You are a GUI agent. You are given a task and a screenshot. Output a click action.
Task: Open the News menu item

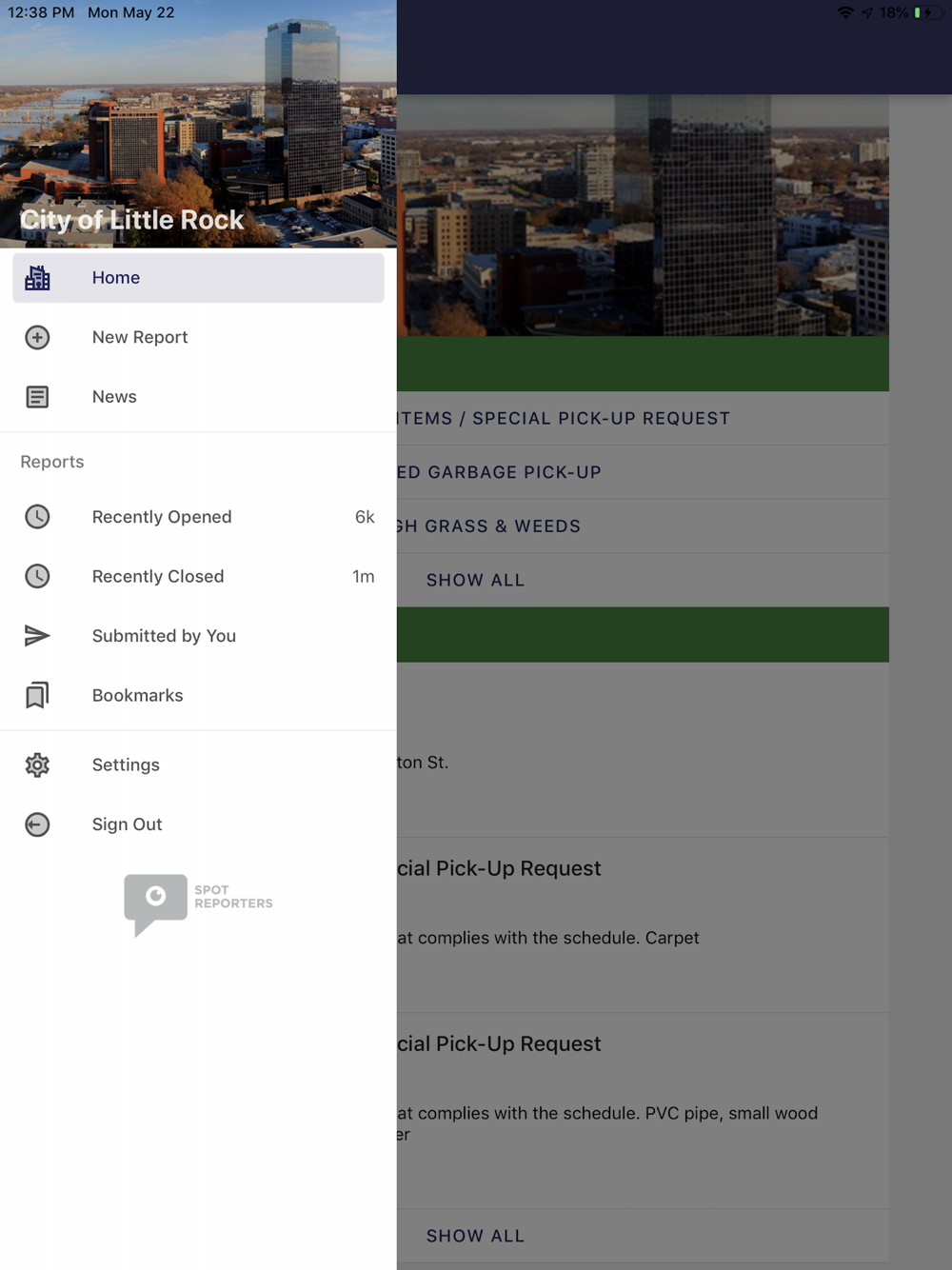click(198, 397)
